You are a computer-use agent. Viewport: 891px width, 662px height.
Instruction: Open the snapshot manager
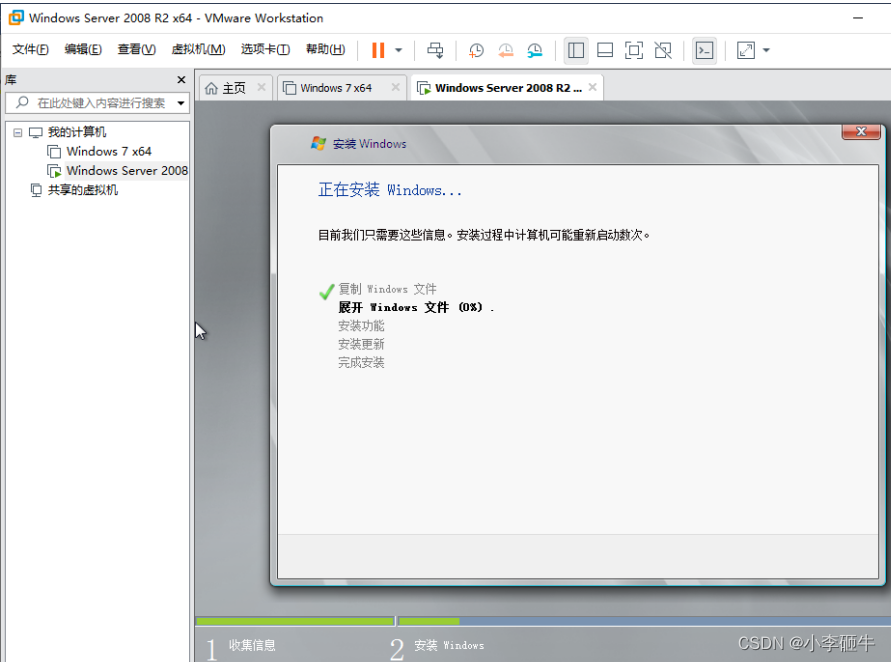click(535, 50)
